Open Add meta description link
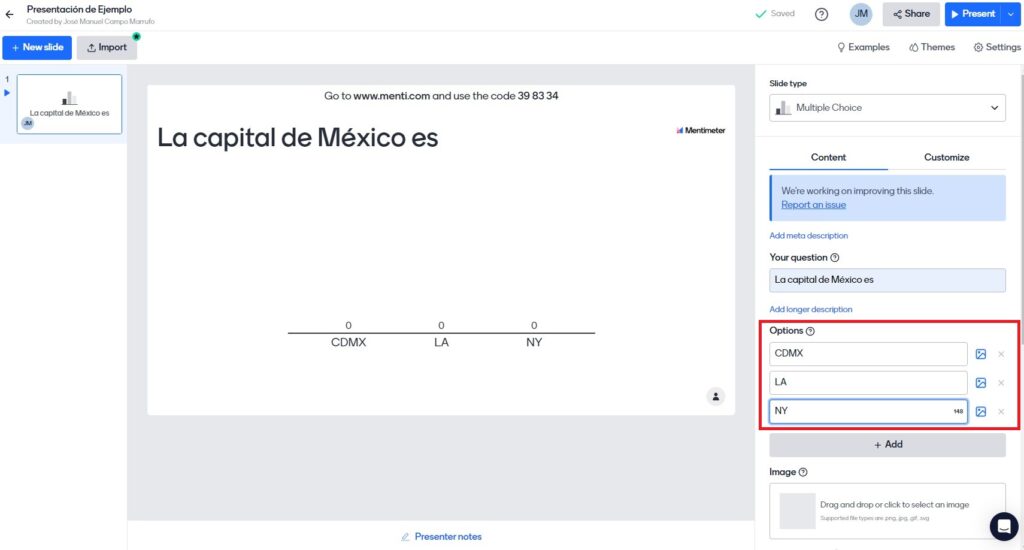Screen dimensions: 1024x550 pyautogui.click(x=808, y=236)
